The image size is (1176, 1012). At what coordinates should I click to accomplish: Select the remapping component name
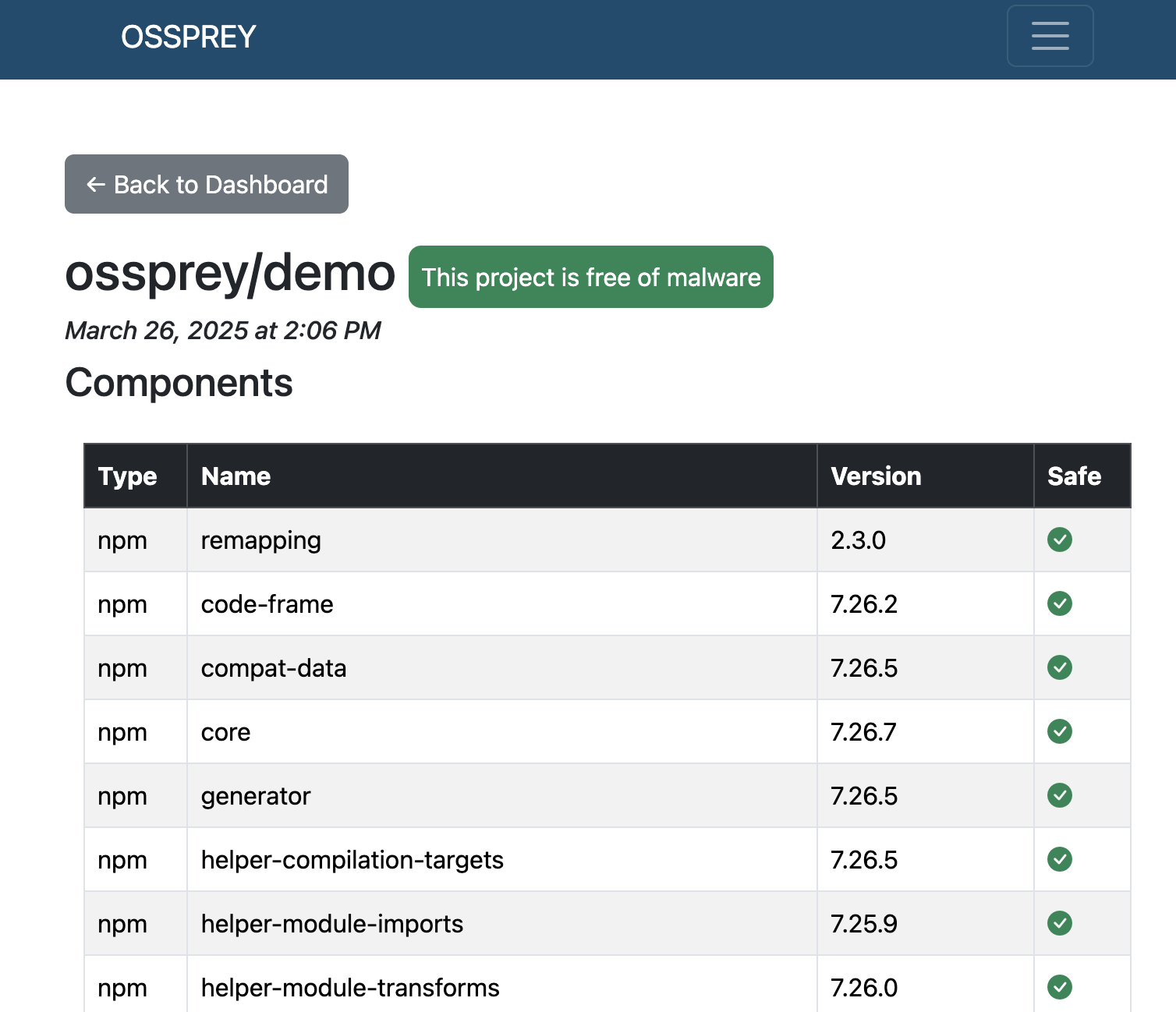(260, 540)
